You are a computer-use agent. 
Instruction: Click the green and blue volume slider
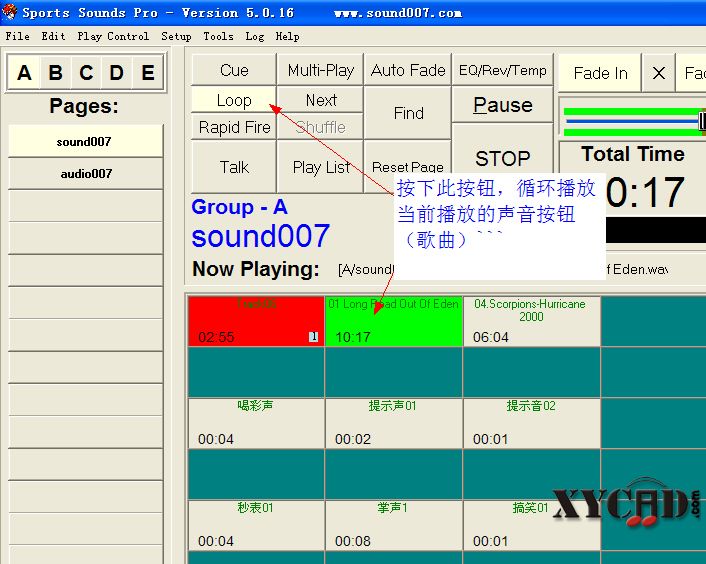tap(634, 121)
